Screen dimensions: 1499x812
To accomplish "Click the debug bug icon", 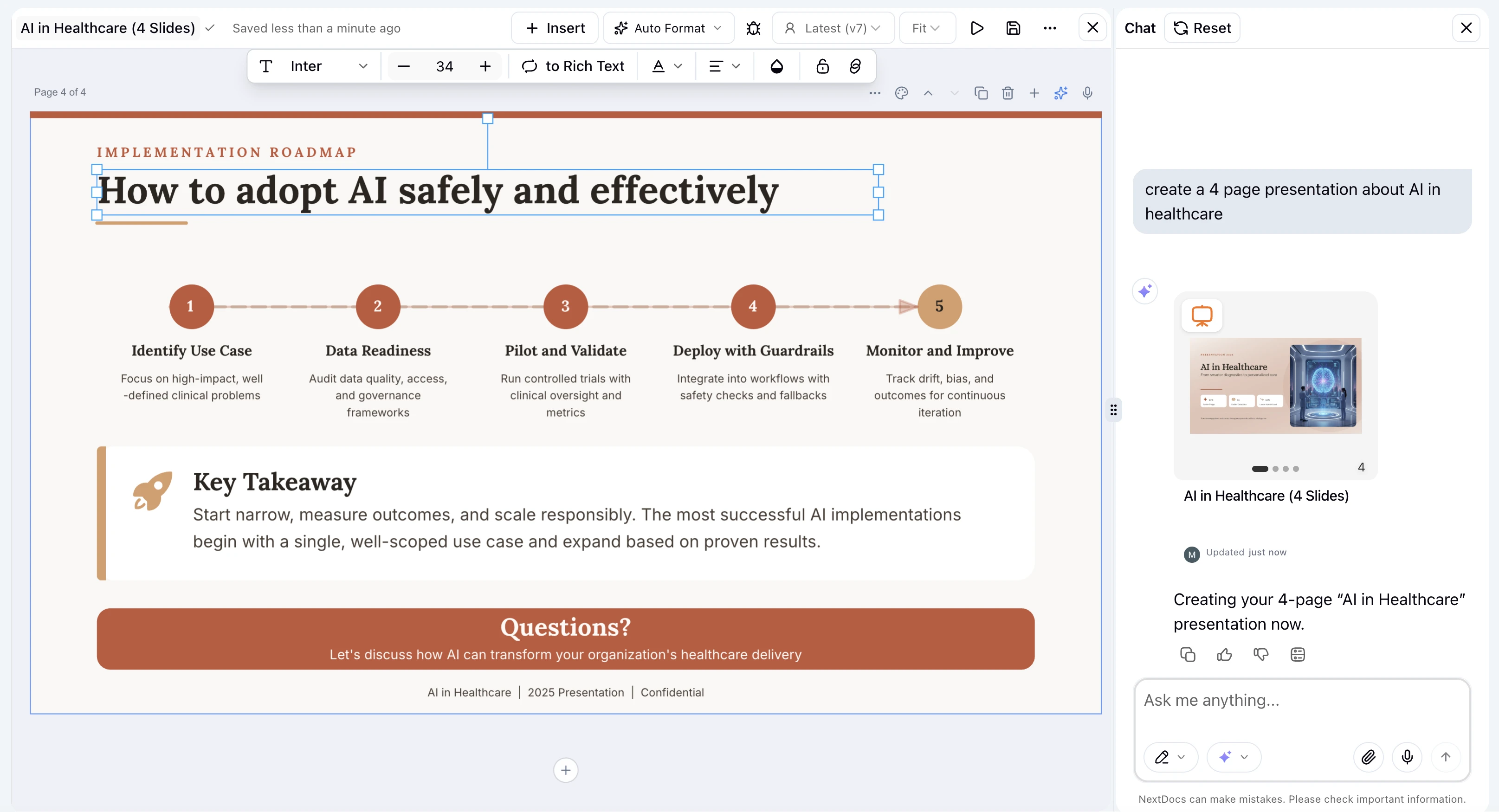I will click(x=753, y=28).
